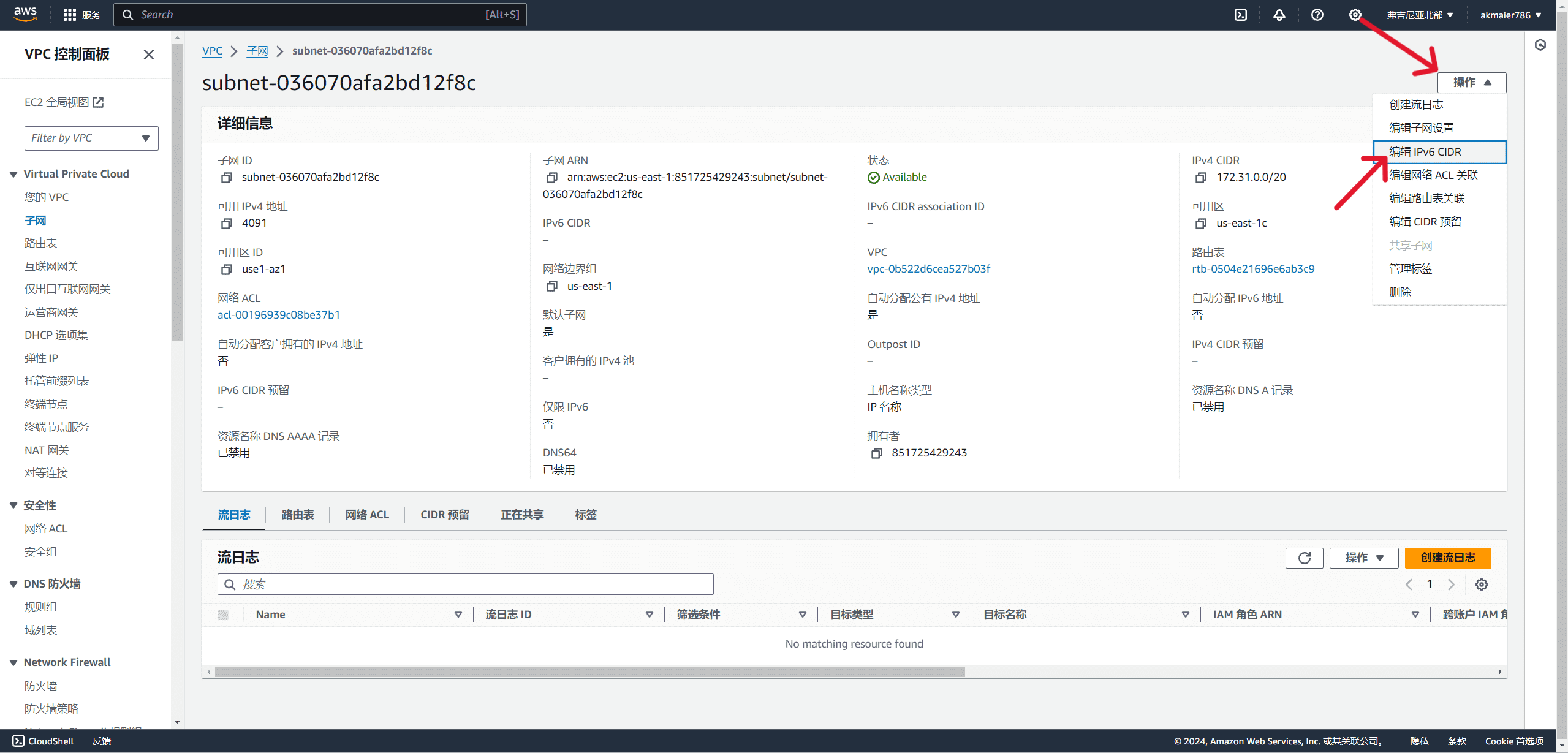
Task: Open the help question mark icon
Action: tap(1317, 15)
